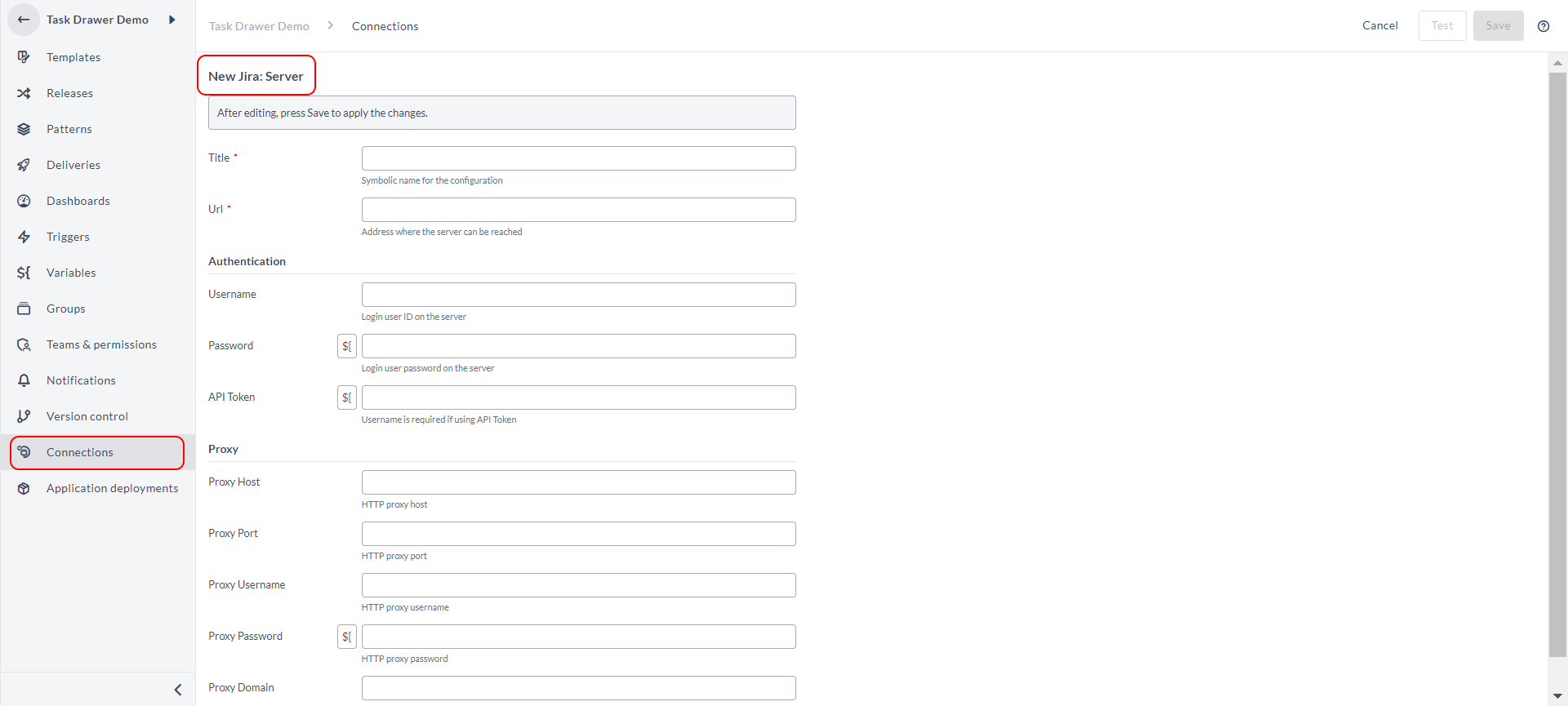
Task: Select Dashboards in the sidebar
Action: (x=97, y=201)
